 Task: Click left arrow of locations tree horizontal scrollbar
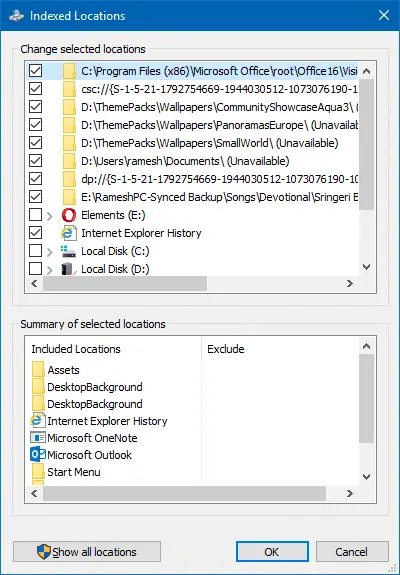click(x=34, y=283)
